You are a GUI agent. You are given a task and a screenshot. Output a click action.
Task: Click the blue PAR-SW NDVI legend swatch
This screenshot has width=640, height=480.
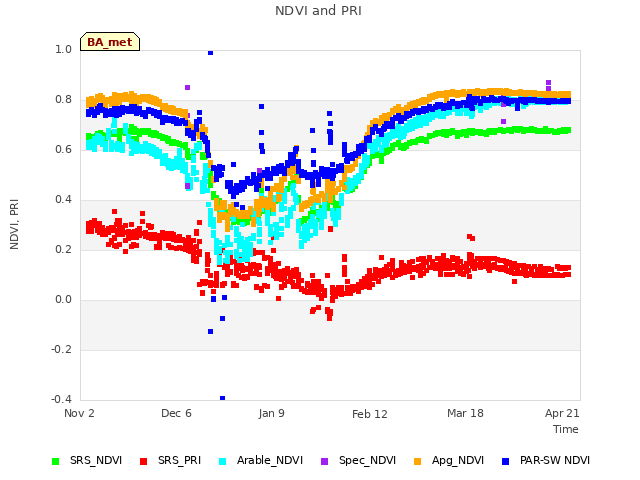tap(506, 461)
